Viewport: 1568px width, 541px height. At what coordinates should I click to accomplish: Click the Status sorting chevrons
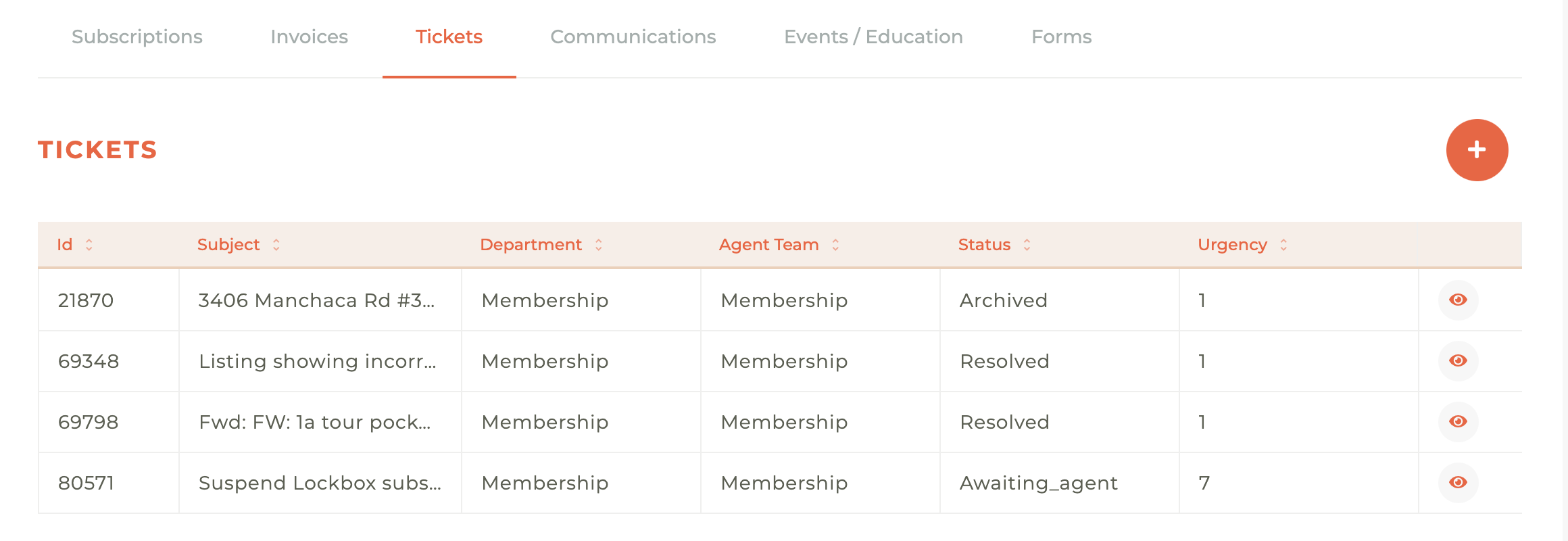coord(1027,244)
